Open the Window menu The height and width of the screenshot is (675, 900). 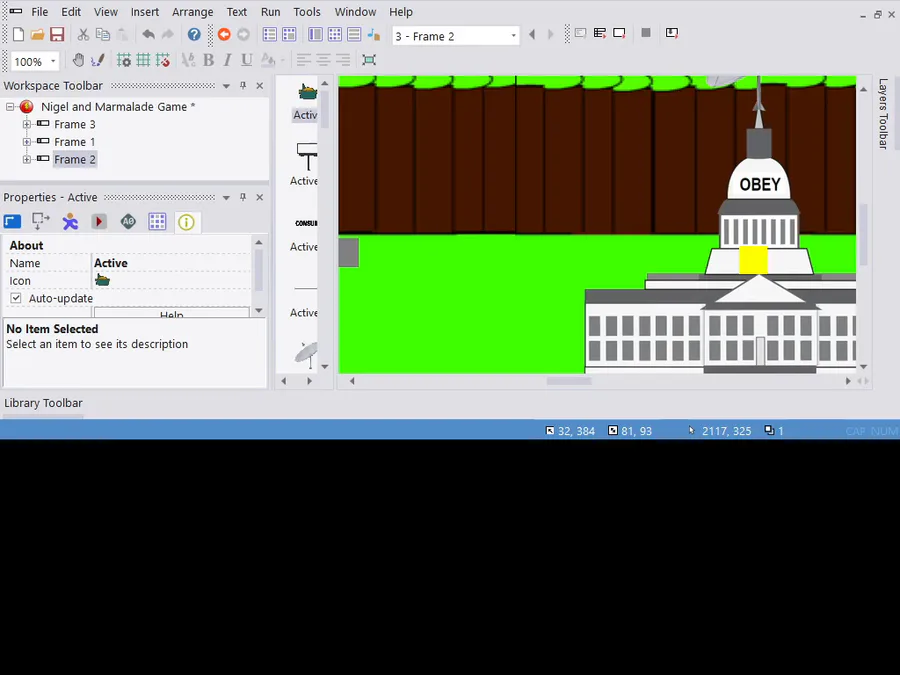(355, 12)
